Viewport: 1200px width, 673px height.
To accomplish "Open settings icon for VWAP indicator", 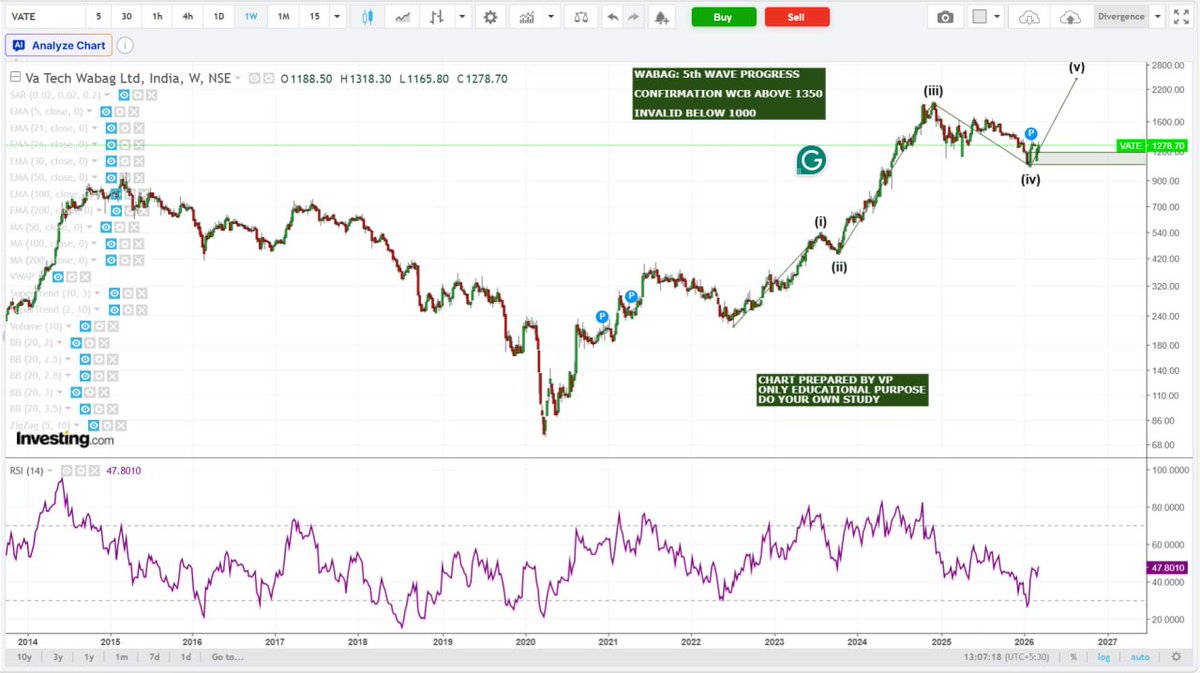I will pyautogui.click(x=71, y=276).
